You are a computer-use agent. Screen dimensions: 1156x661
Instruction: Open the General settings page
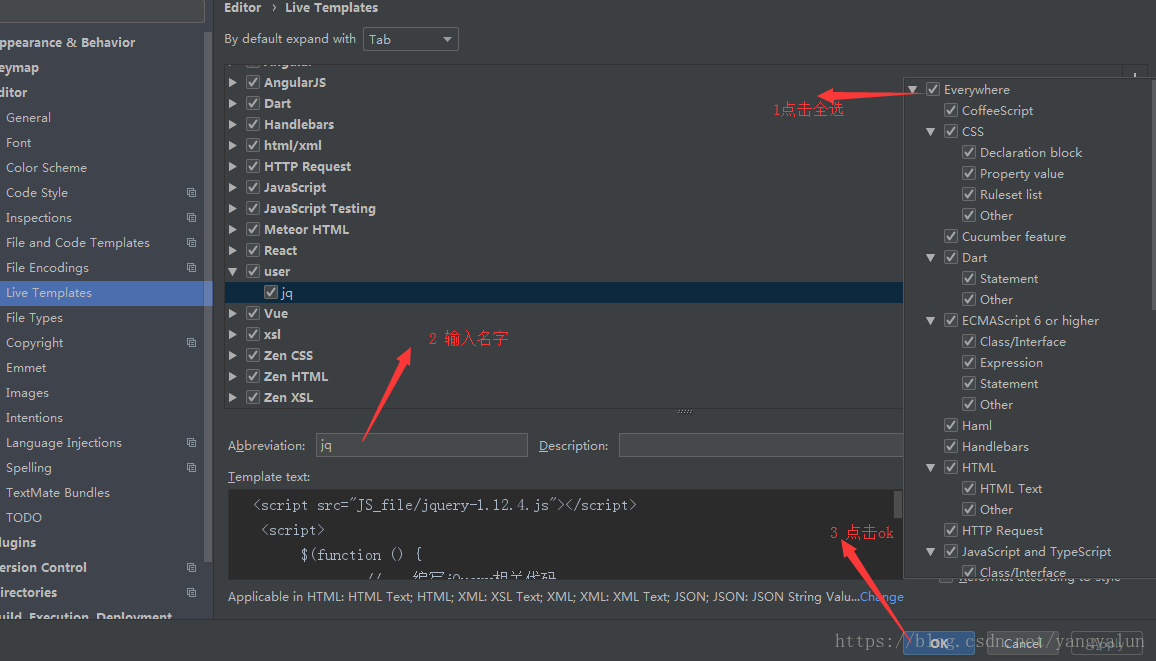[28, 118]
